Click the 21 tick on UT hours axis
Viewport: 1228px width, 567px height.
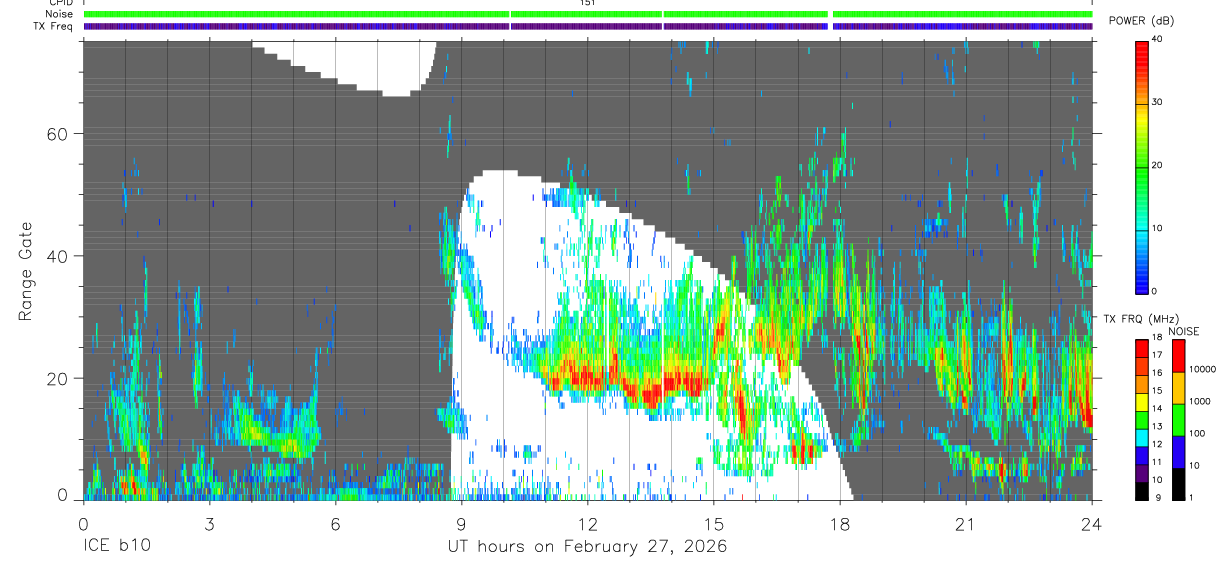965,524
